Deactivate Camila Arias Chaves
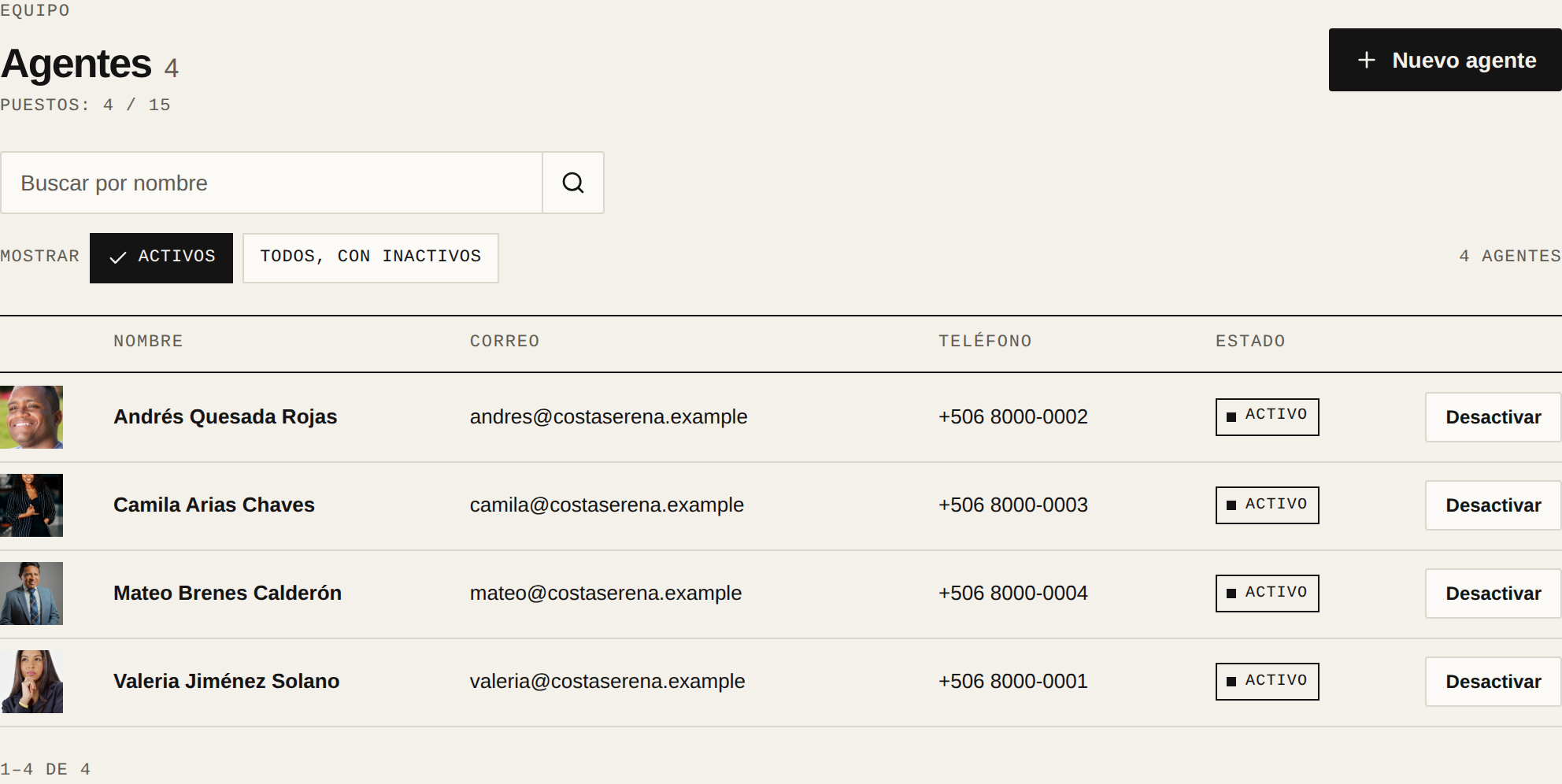The image size is (1562, 784). pyautogui.click(x=1494, y=505)
